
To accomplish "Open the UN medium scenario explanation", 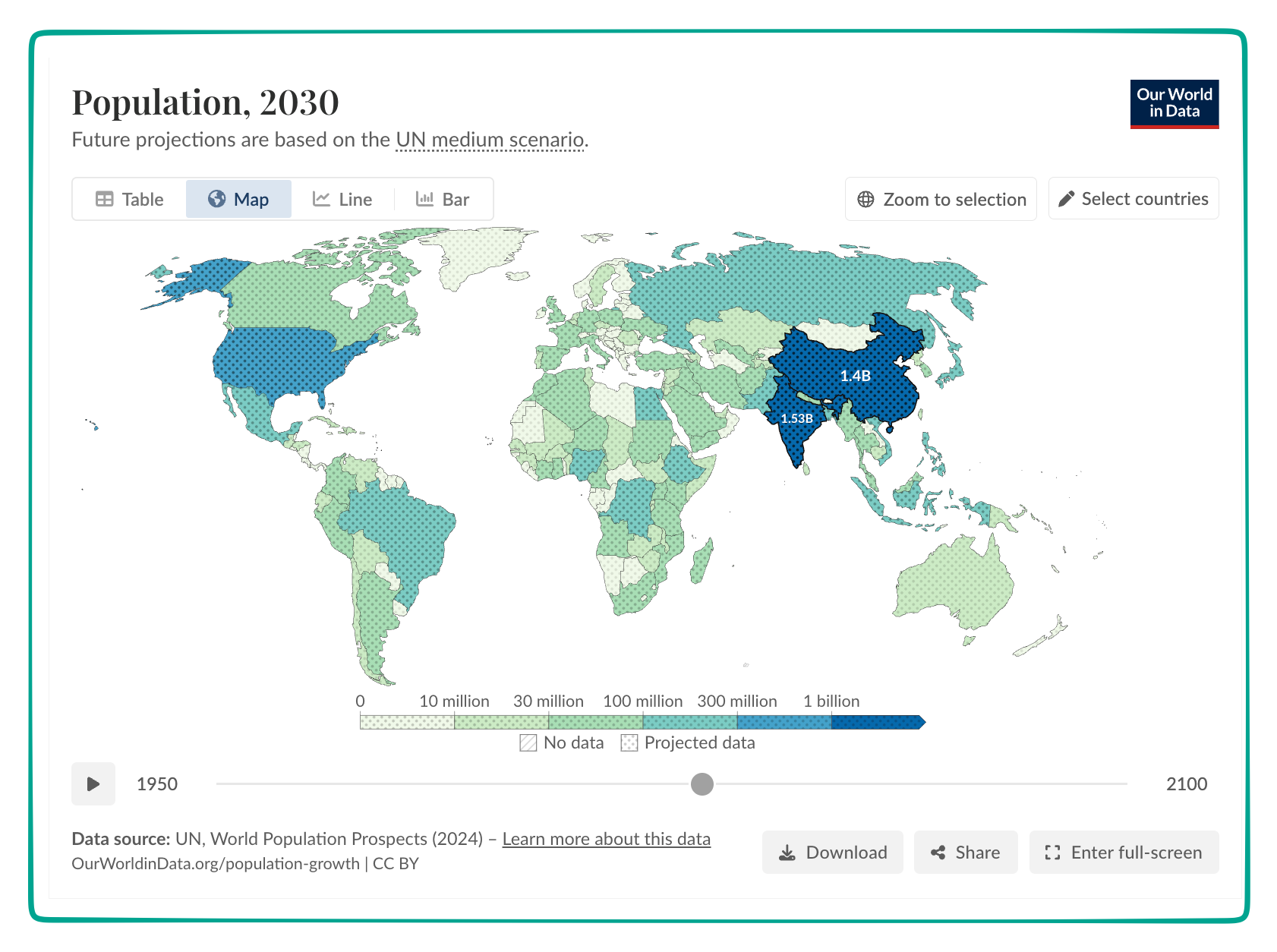I will pos(490,140).
